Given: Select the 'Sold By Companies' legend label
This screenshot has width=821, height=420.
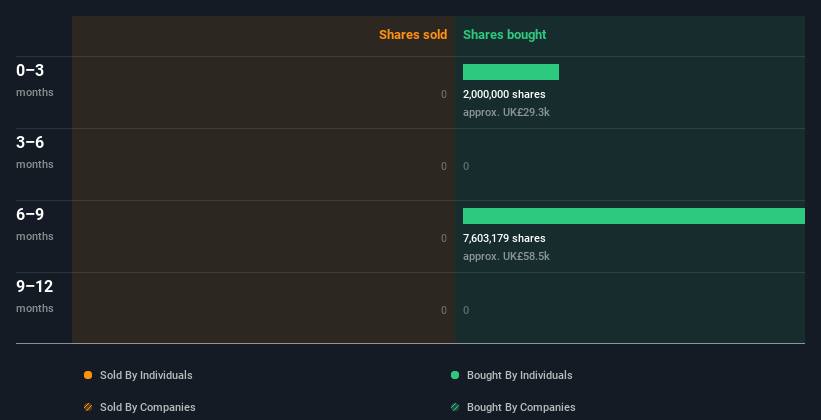Looking at the screenshot, I should pos(148,407).
